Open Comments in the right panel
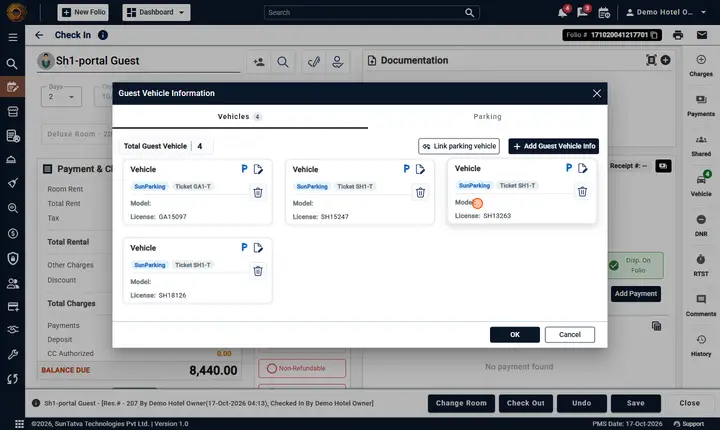The height and width of the screenshot is (430, 720). [x=701, y=306]
